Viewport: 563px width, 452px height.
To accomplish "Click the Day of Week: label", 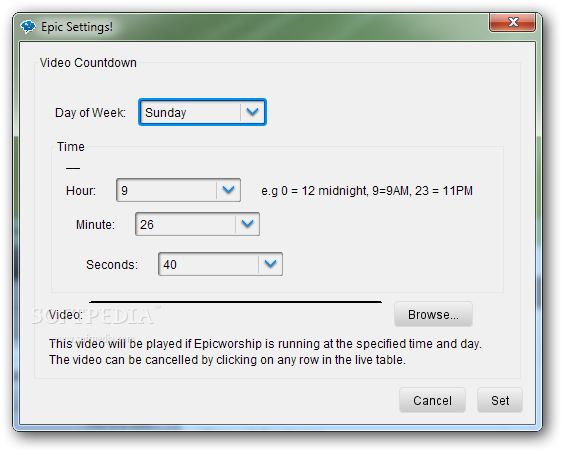I will 90,113.
